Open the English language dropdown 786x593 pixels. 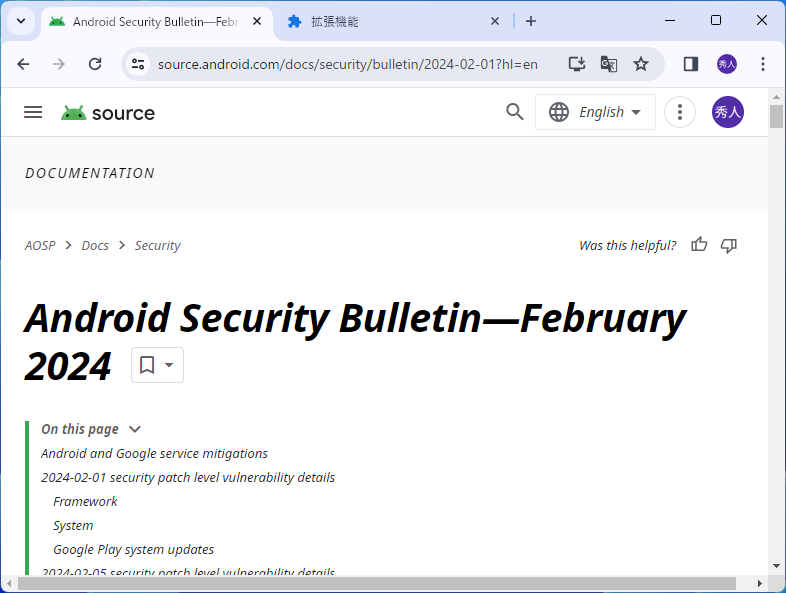coord(596,112)
